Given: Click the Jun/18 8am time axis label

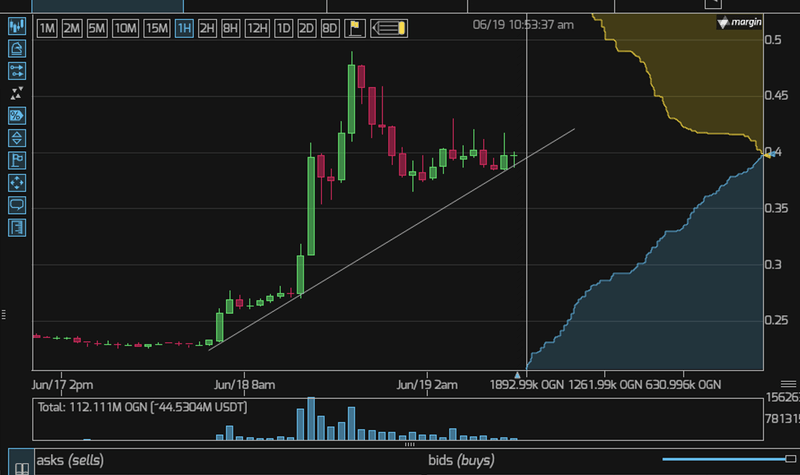Looking at the screenshot, I should [244, 385].
